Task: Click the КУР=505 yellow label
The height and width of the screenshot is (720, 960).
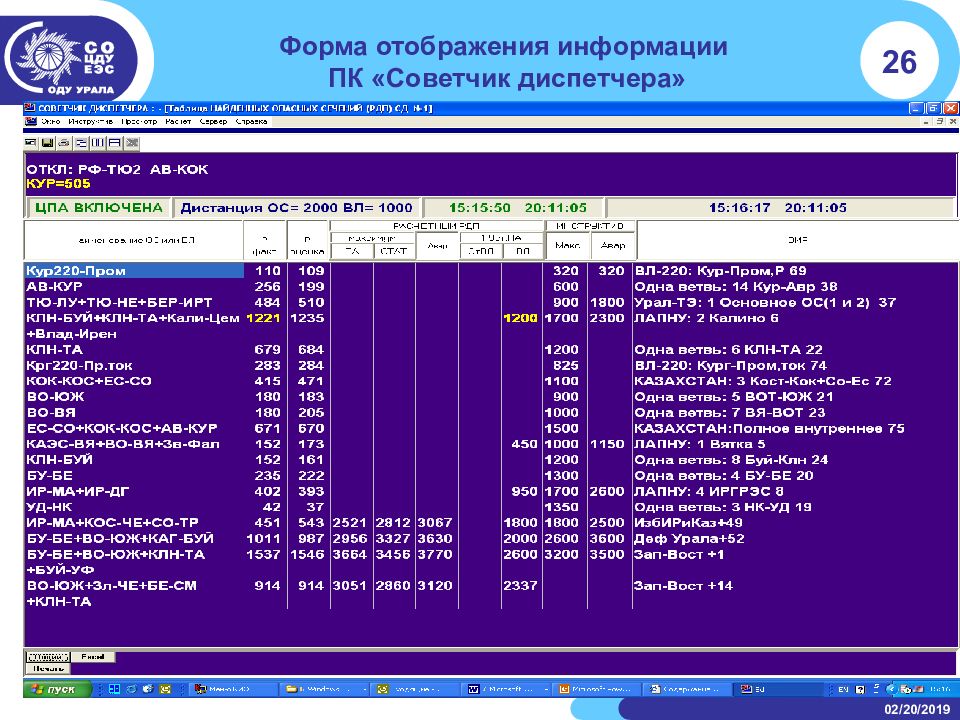Action: click(58, 184)
